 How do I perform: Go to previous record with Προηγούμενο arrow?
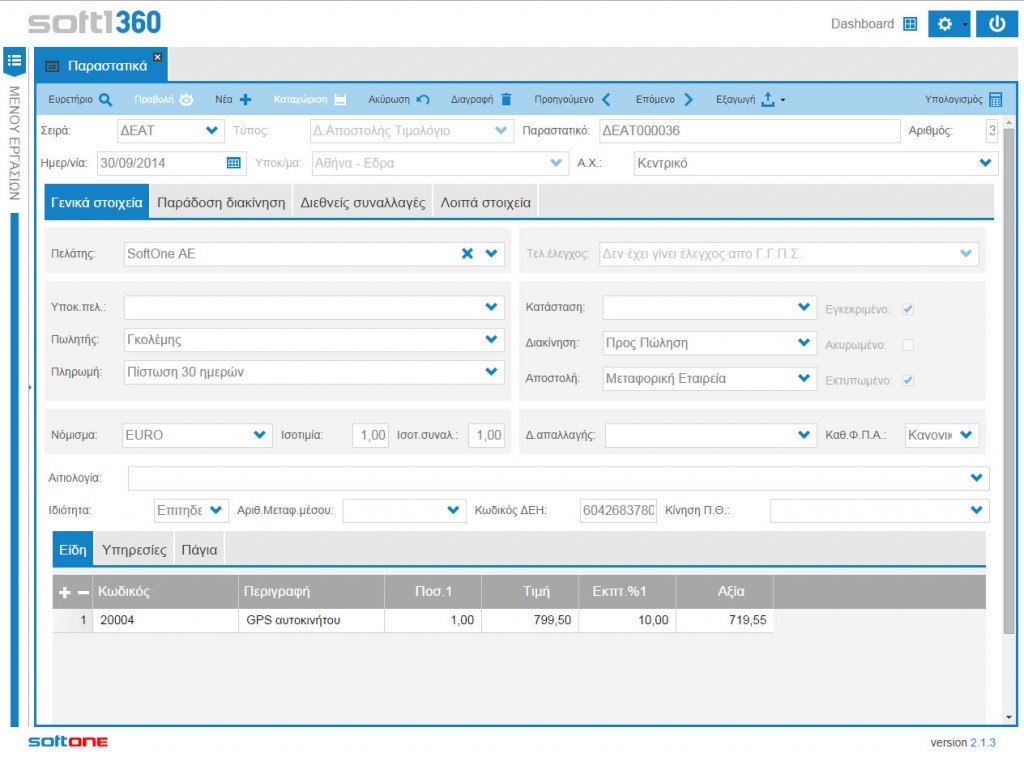pyautogui.click(x=606, y=99)
